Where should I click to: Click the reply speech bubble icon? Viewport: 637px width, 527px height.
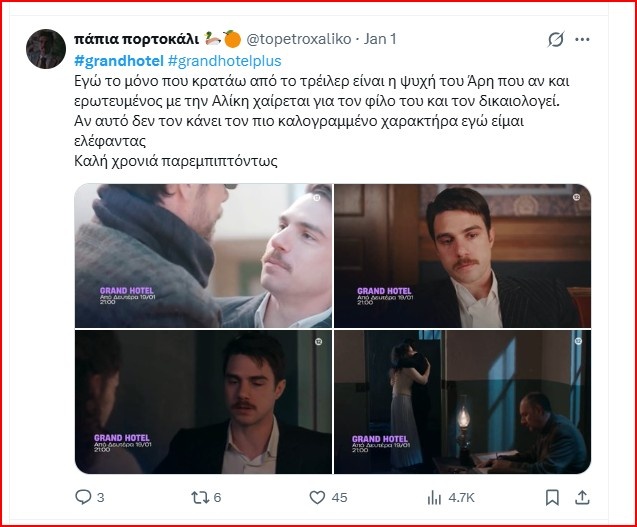pyautogui.click(x=84, y=497)
